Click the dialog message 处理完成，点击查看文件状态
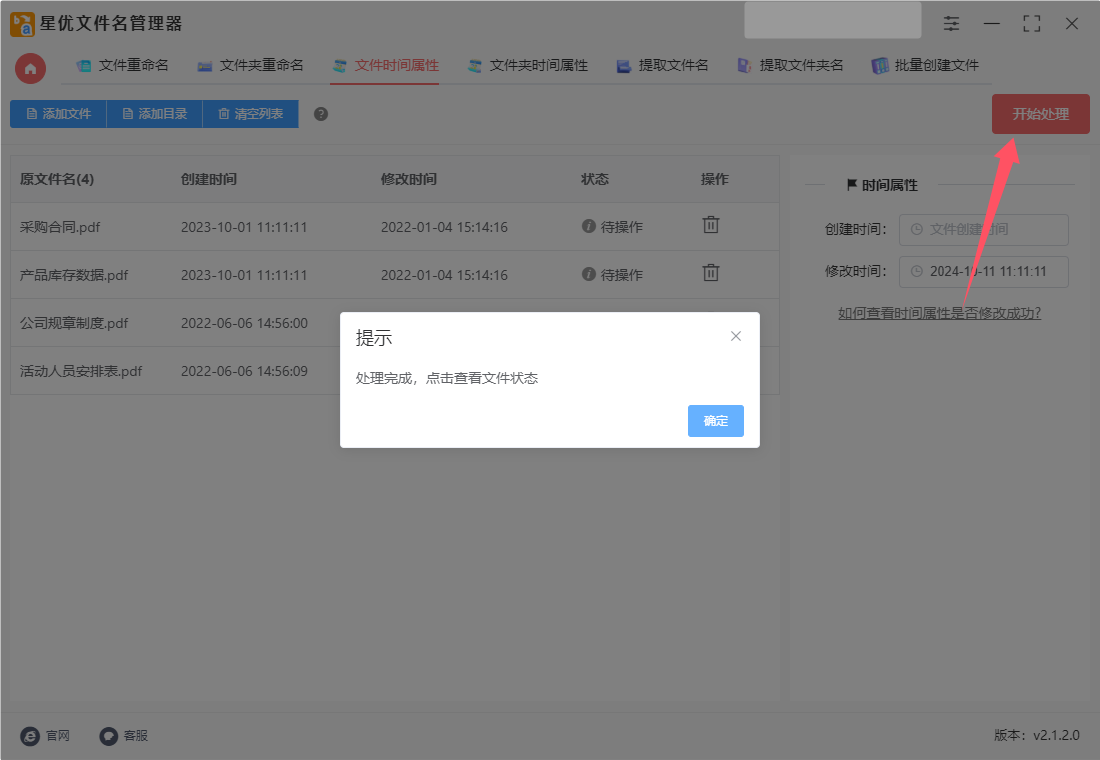The width and height of the screenshot is (1100, 760). click(x=447, y=378)
